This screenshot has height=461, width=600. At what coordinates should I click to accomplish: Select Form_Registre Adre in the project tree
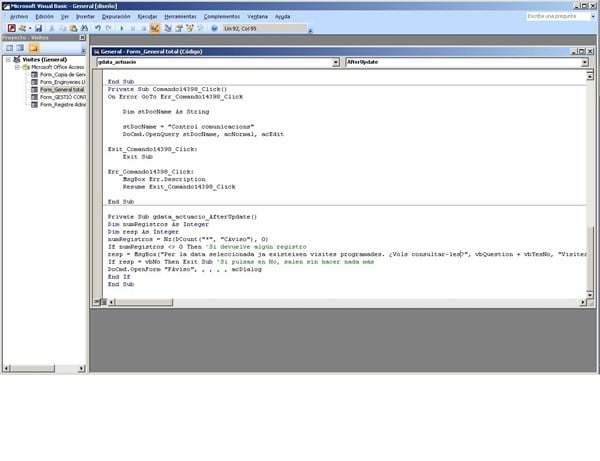pyautogui.click(x=60, y=103)
